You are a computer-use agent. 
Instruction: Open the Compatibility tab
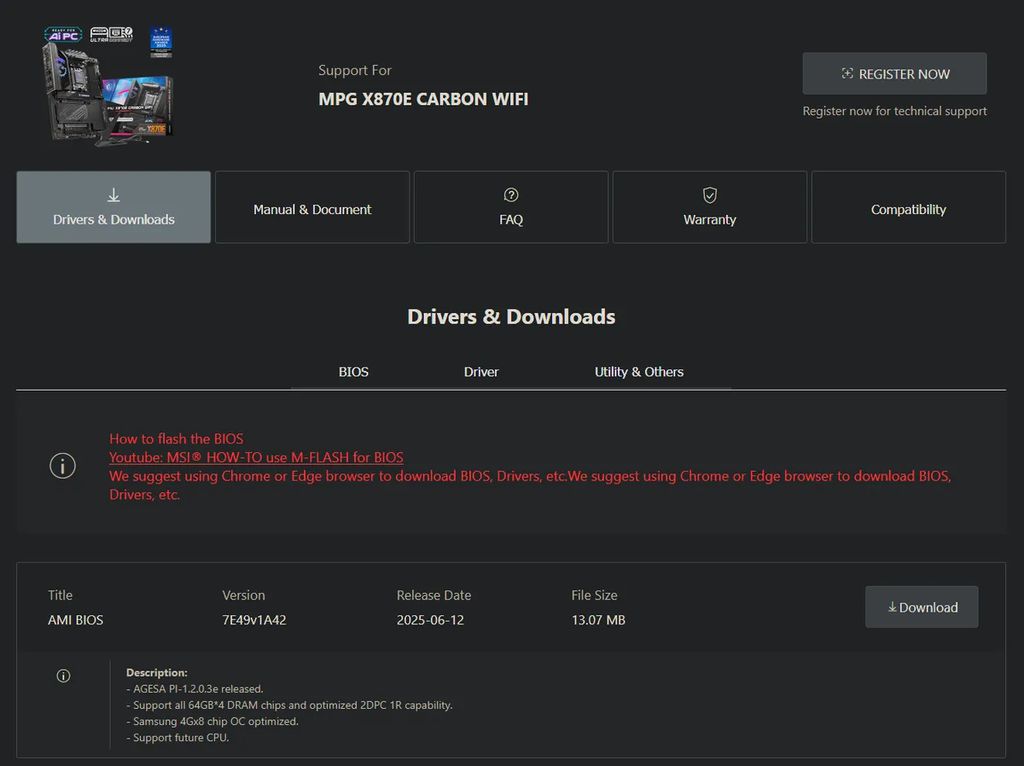(908, 208)
